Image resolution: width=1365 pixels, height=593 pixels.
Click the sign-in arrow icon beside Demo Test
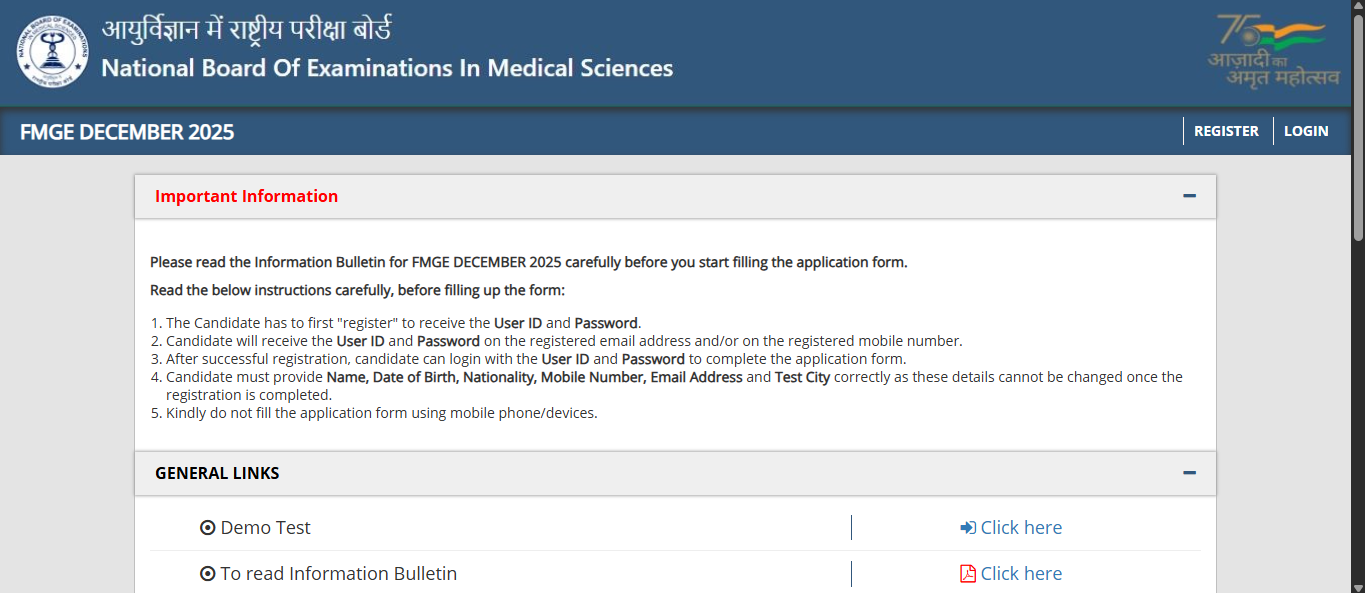pyautogui.click(x=966, y=527)
